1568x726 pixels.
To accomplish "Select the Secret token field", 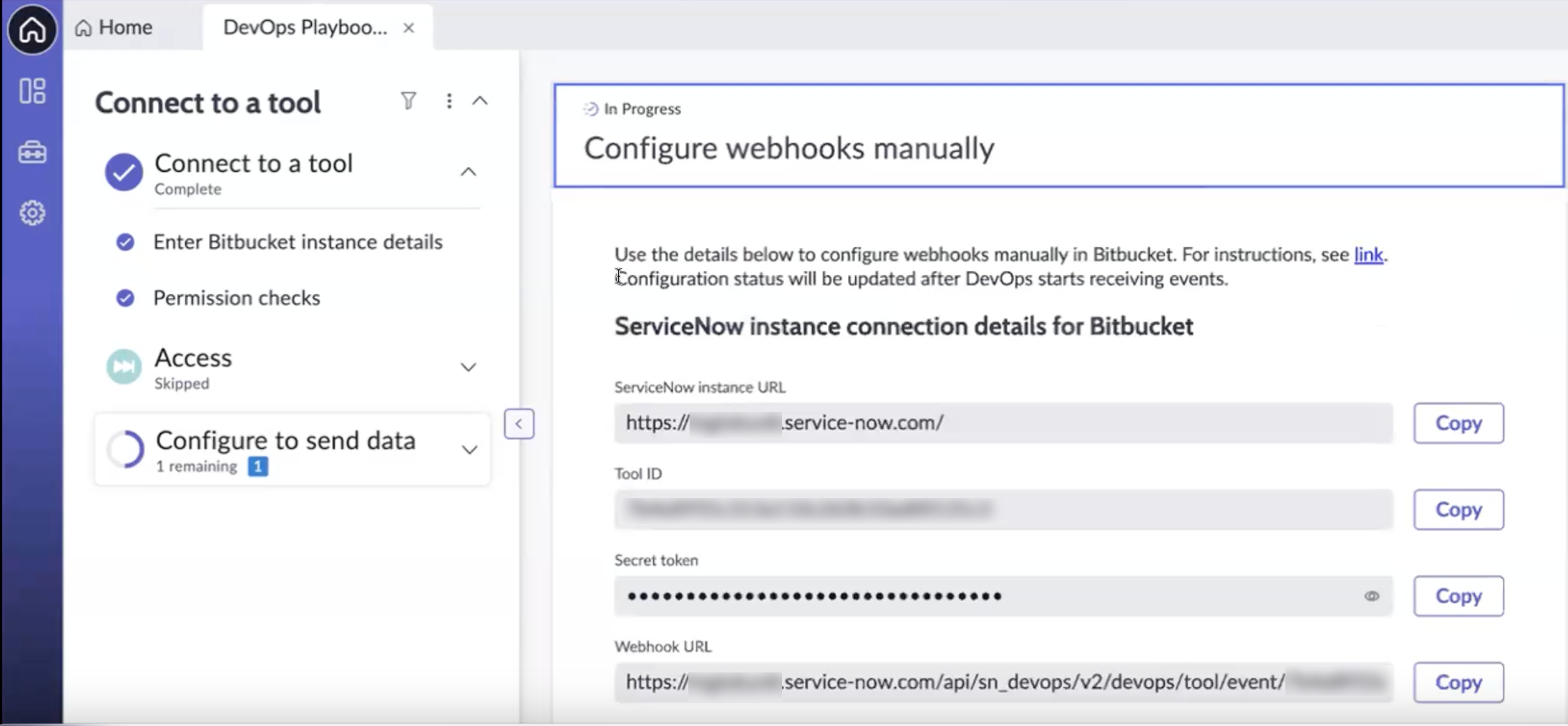I will tap(1003, 596).
